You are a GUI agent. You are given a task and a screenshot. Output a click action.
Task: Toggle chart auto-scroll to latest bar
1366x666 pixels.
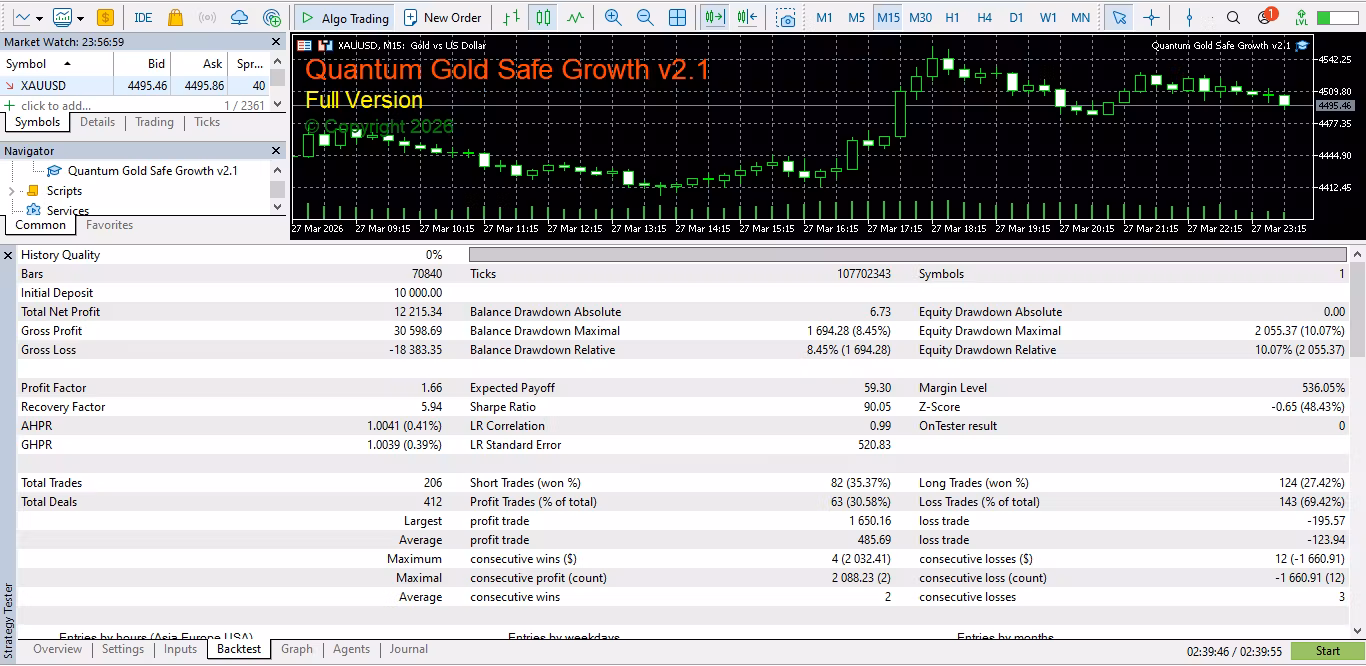point(714,18)
